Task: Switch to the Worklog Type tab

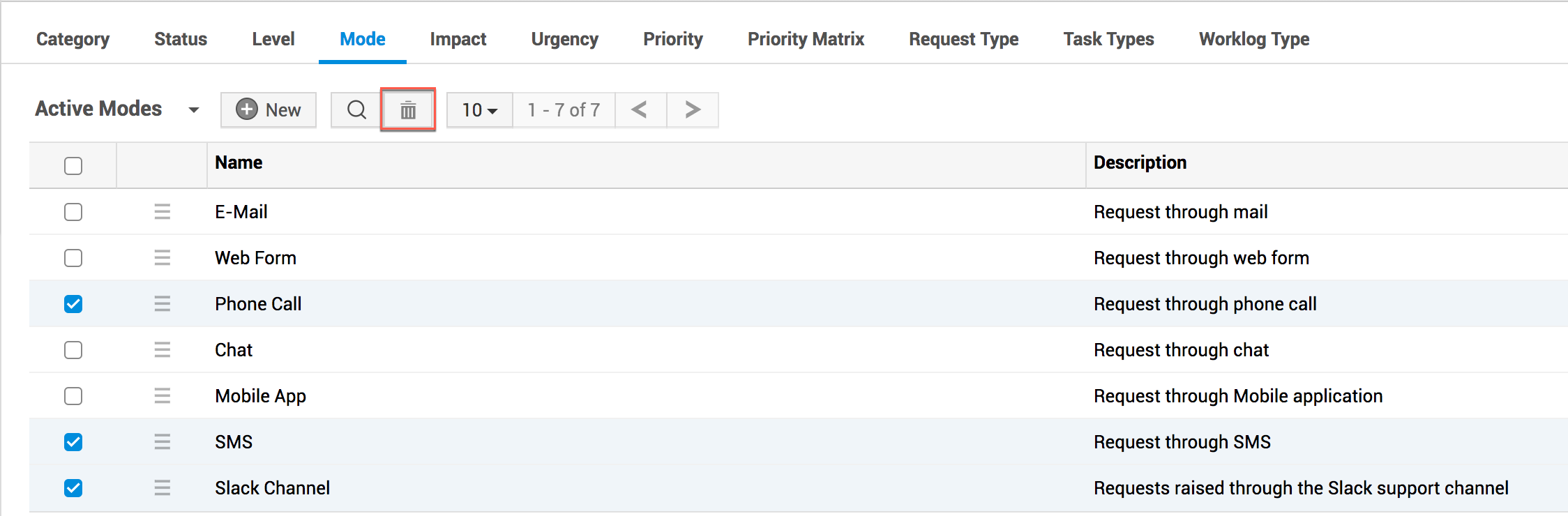Action: pos(1253,39)
